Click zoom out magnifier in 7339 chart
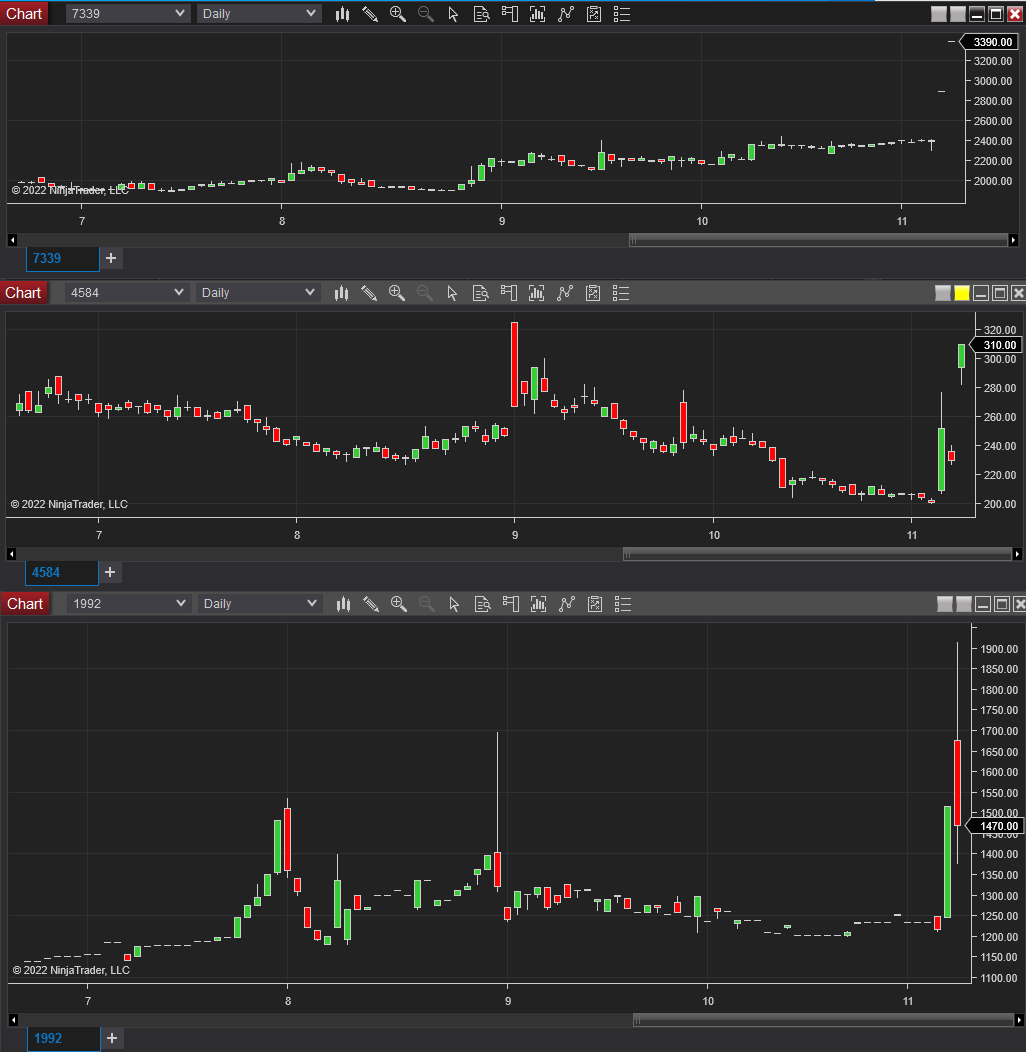The image size is (1026, 1052). point(425,14)
